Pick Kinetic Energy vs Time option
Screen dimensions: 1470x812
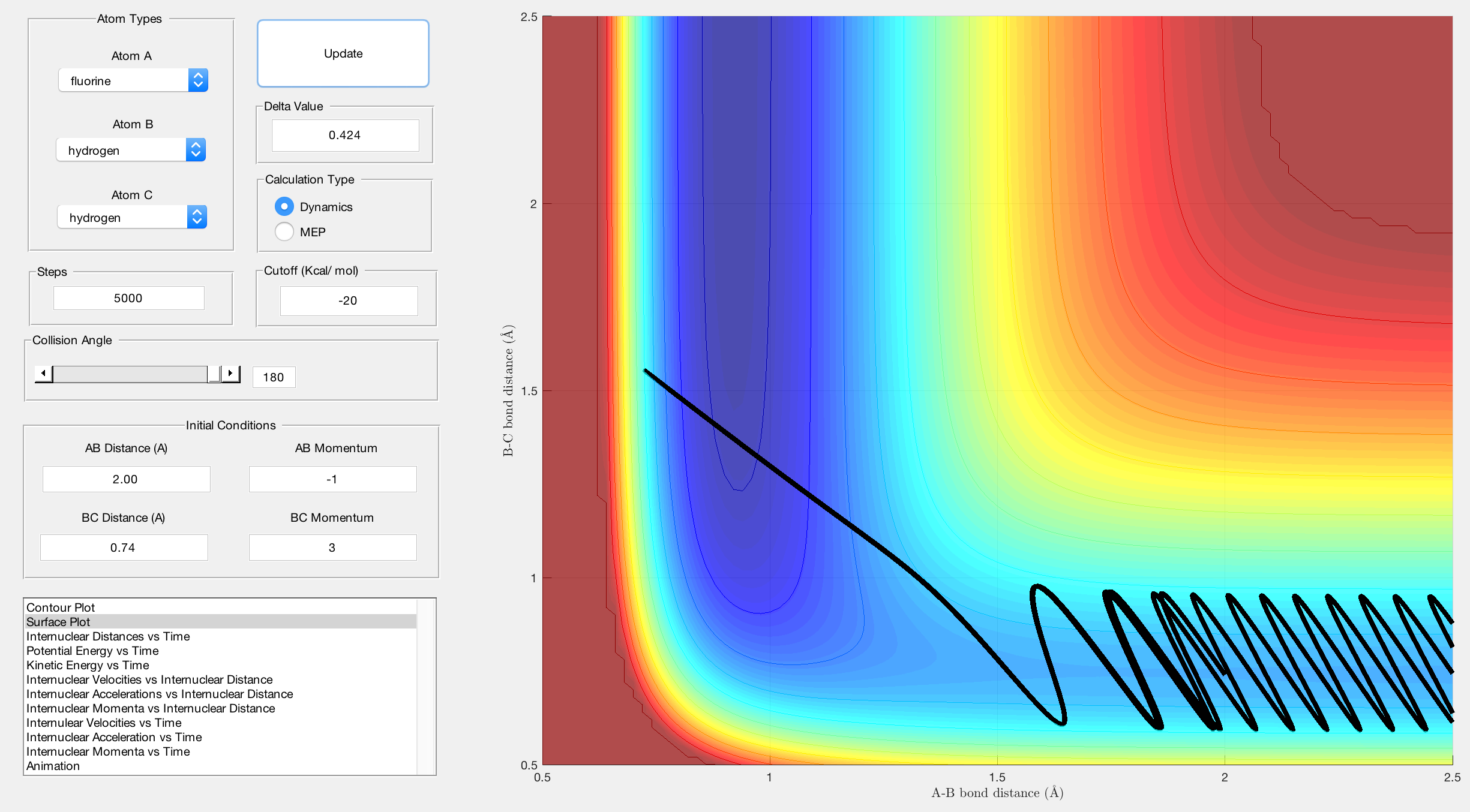(x=88, y=665)
